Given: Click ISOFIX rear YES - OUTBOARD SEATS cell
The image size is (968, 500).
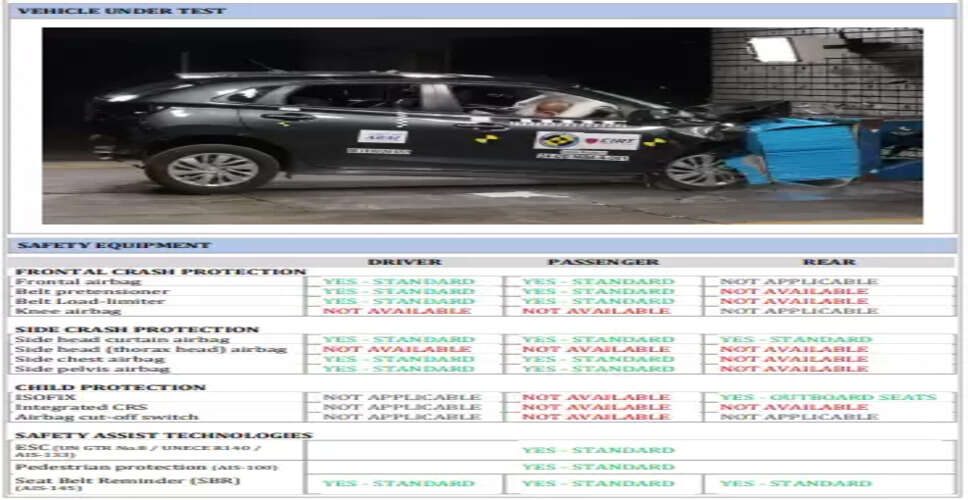Looking at the screenshot, I should click(827, 397).
